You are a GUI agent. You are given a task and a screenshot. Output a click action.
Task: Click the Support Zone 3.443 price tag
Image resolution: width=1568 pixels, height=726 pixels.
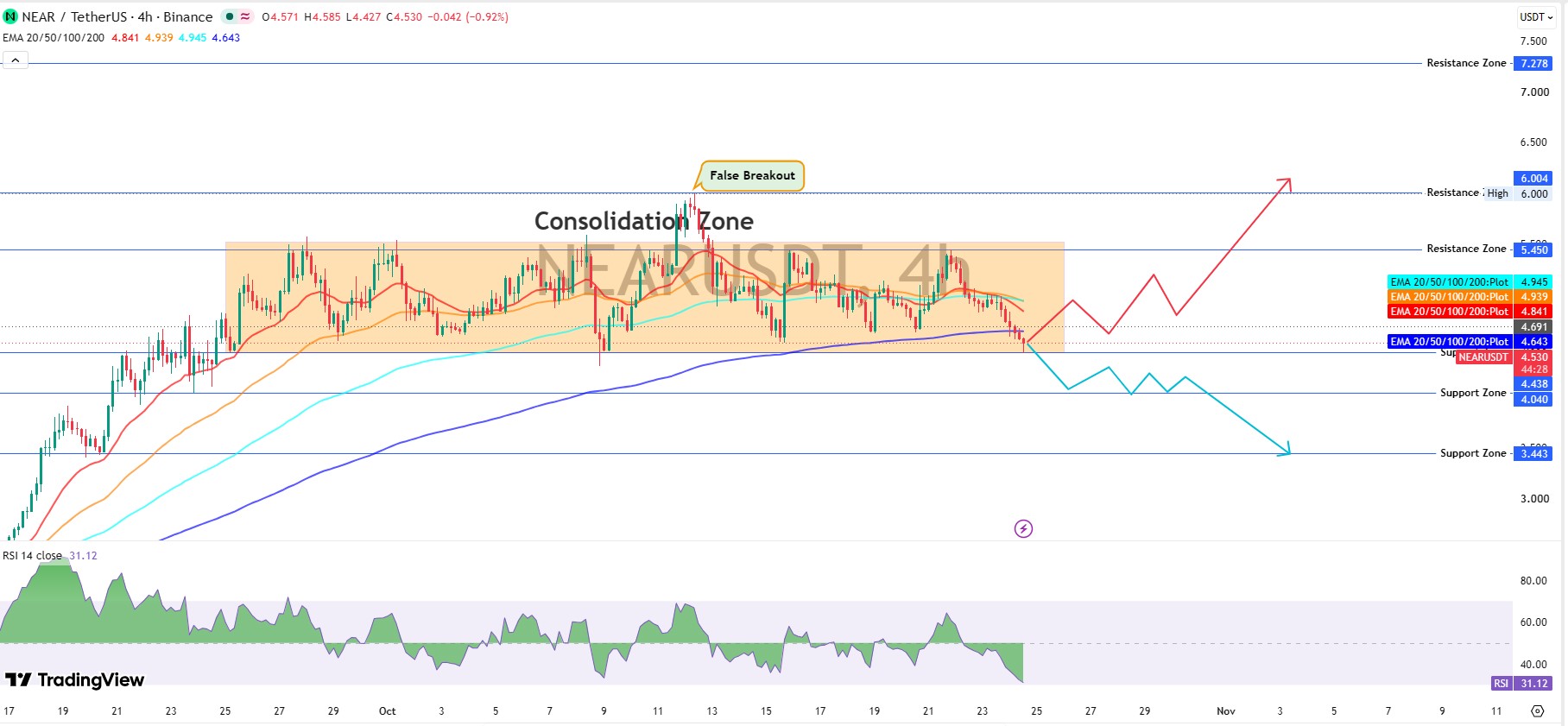point(1534,453)
